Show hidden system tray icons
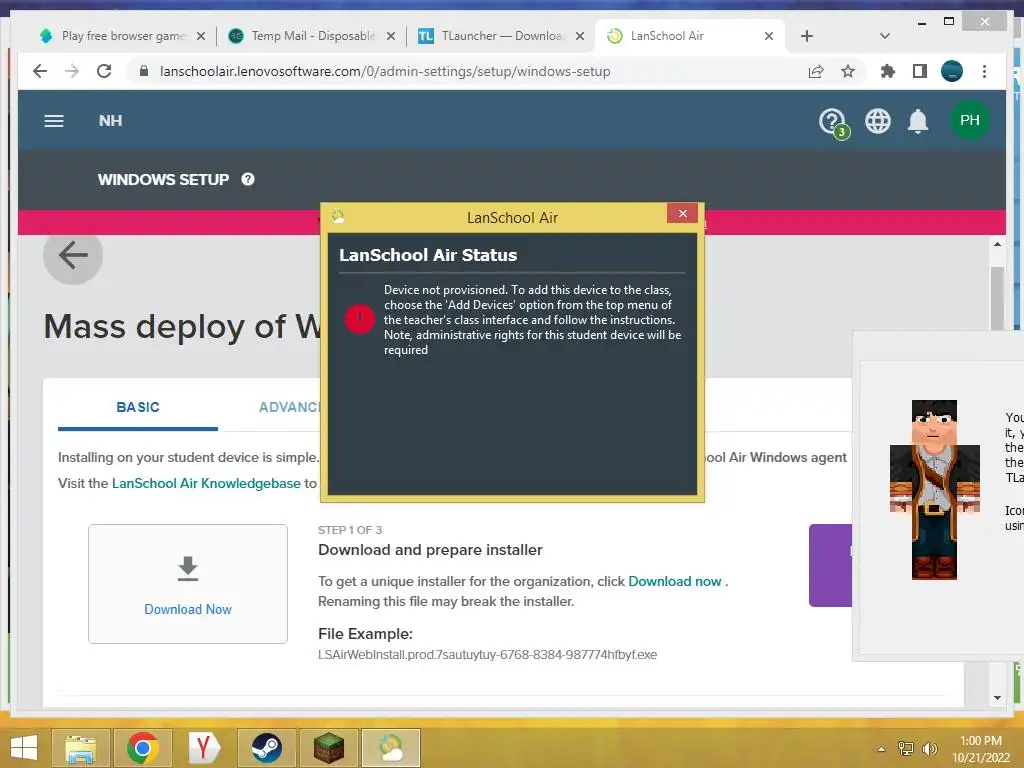The height and width of the screenshot is (768, 1024). pyautogui.click(x=881, y=749)
